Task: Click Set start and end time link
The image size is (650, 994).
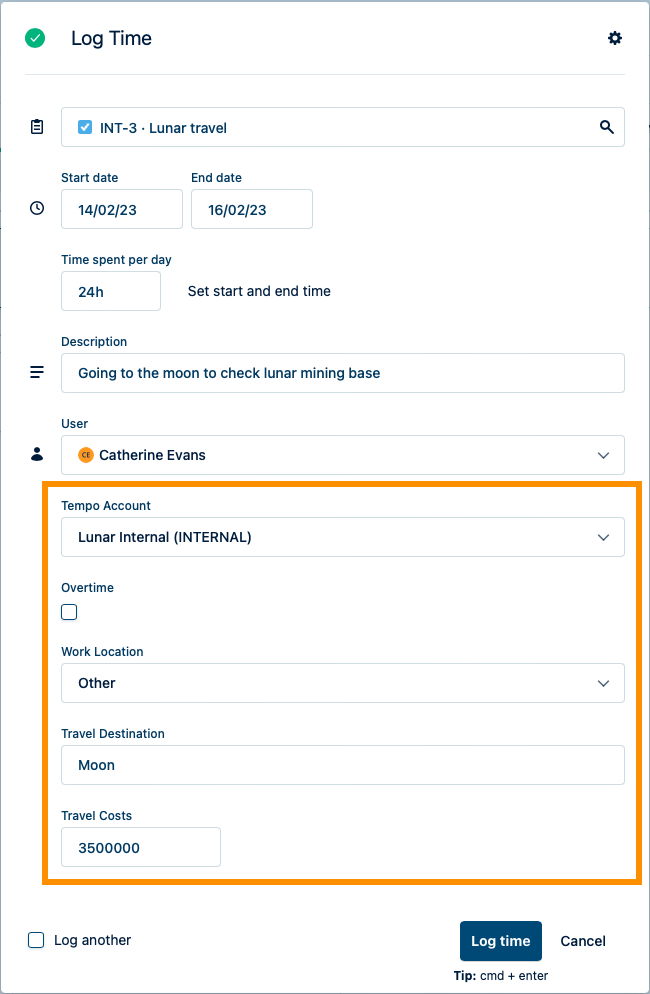Action: coord(259,291)
